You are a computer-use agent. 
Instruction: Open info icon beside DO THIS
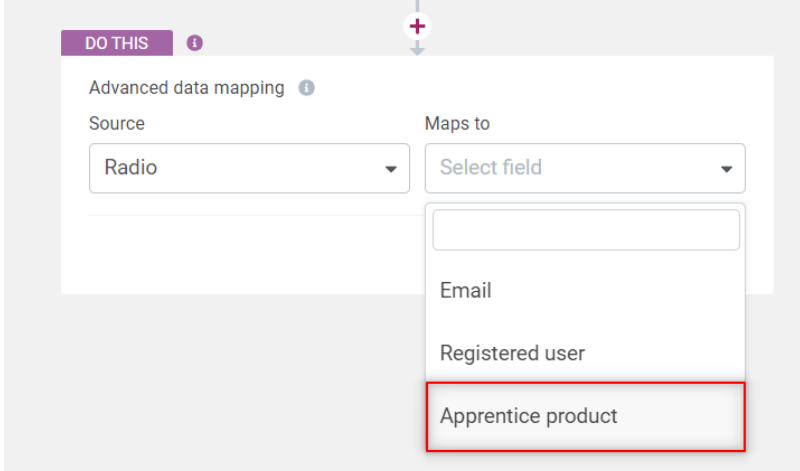coord(194,43)
